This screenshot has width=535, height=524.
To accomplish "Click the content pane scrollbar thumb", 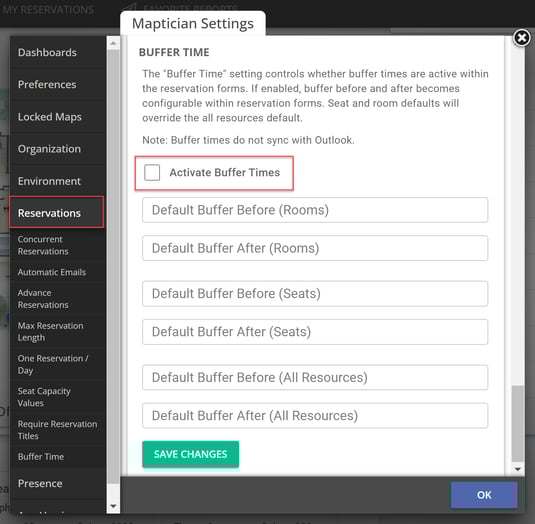I will tap(518, 423).
